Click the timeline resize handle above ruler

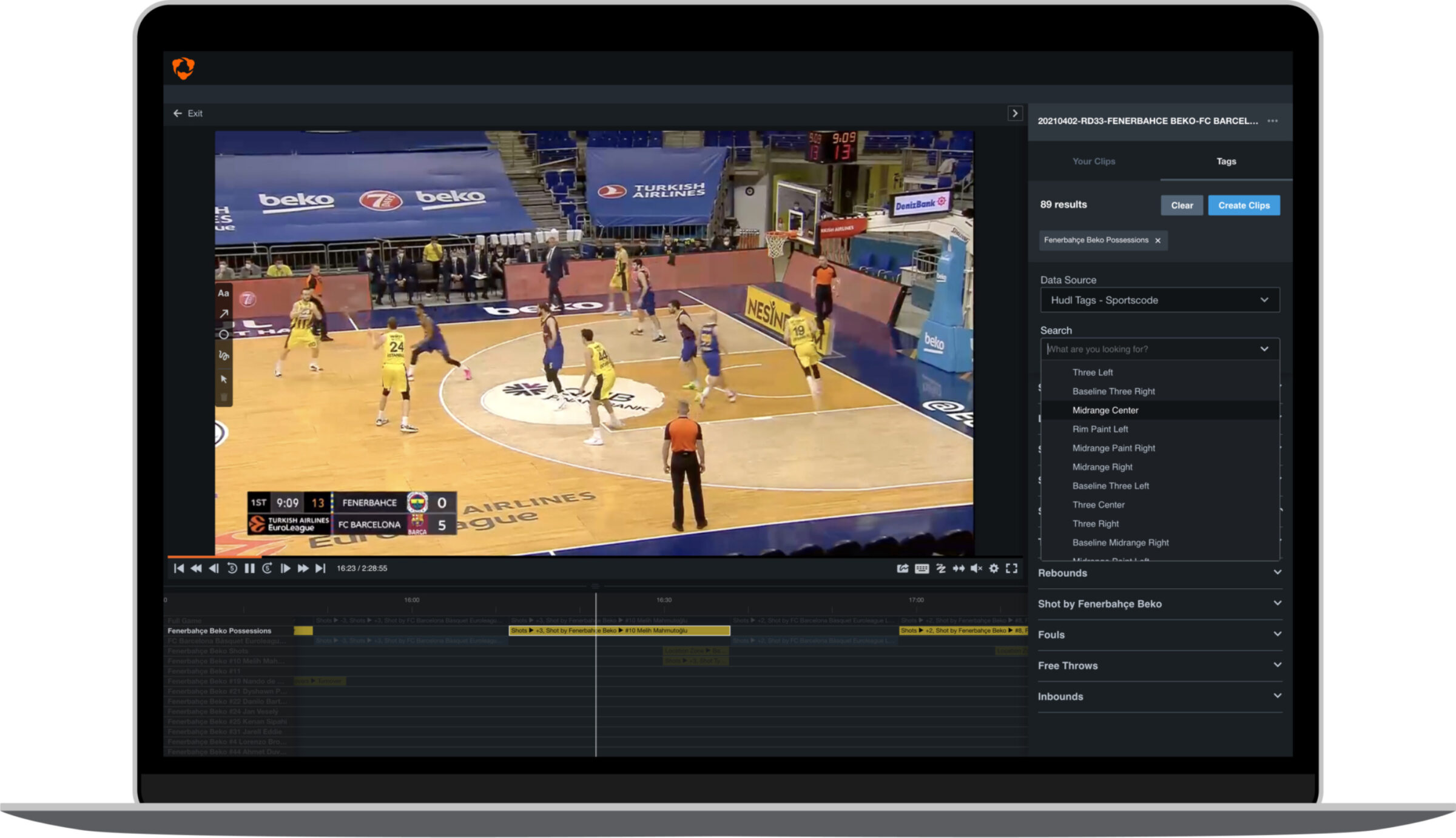[595, 586]
